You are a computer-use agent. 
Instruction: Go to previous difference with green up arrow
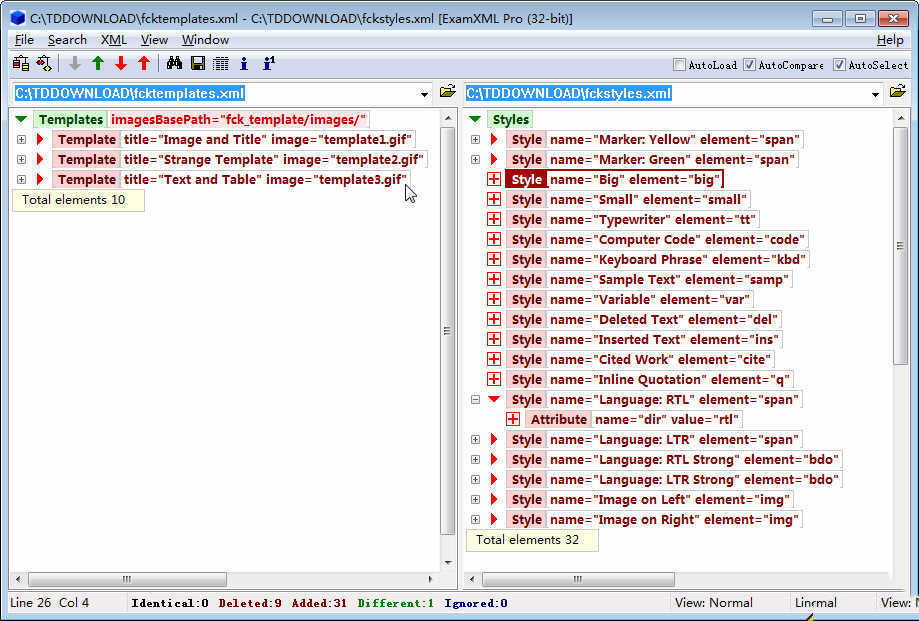pos(96,62)
